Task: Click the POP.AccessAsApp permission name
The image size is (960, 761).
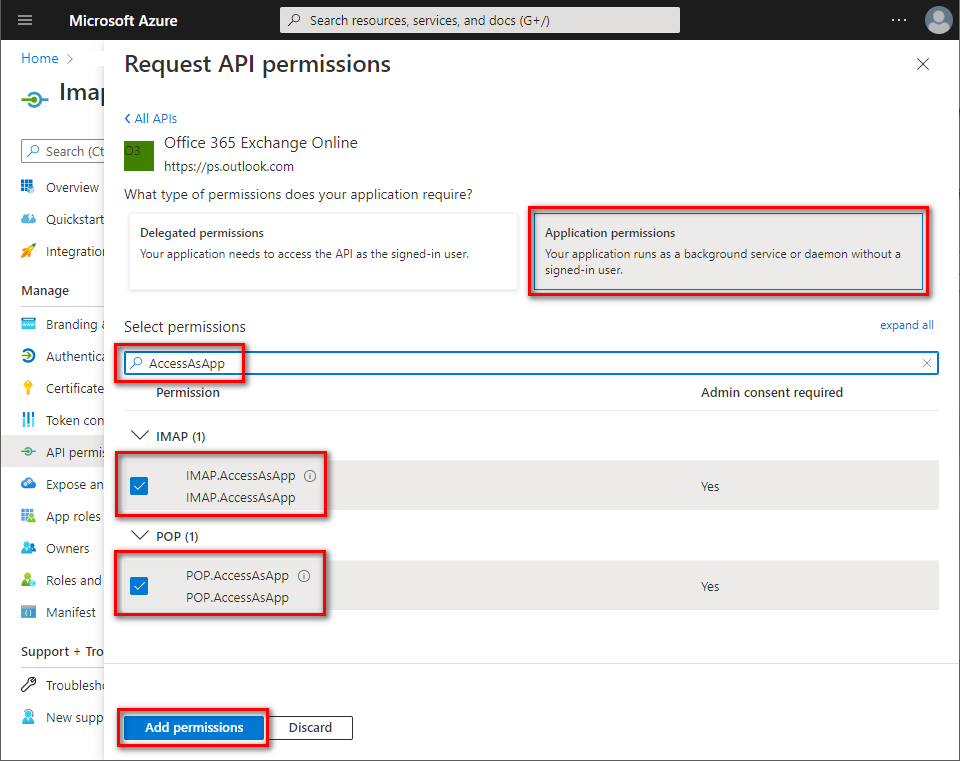Action: (237, 575)
